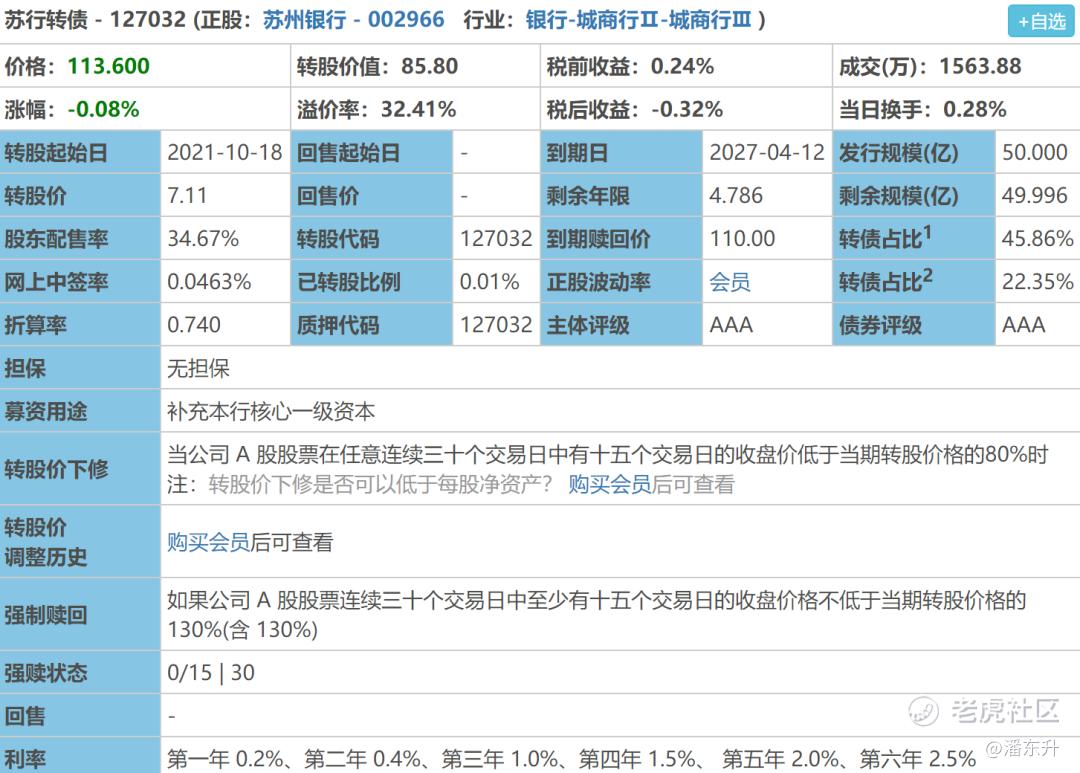This screenshot has height=773, width=1080.
Task: Select 溢价率 value 32.41%
Action: click(x=418, y=109)
